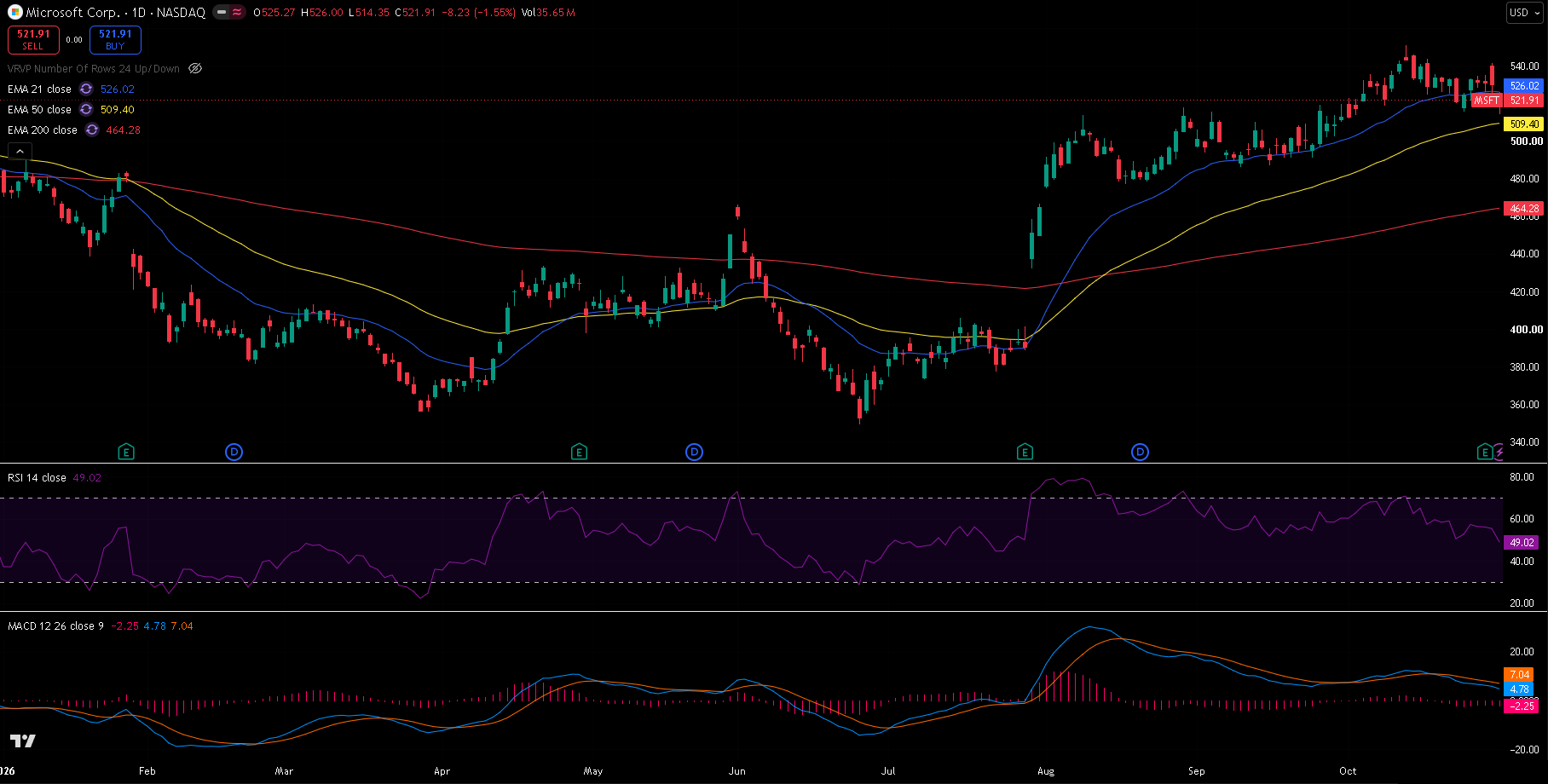The image size is (1548, 784).
Task: Click the Microsoft logo icon beside the symbol name
Action: (14, 12)
